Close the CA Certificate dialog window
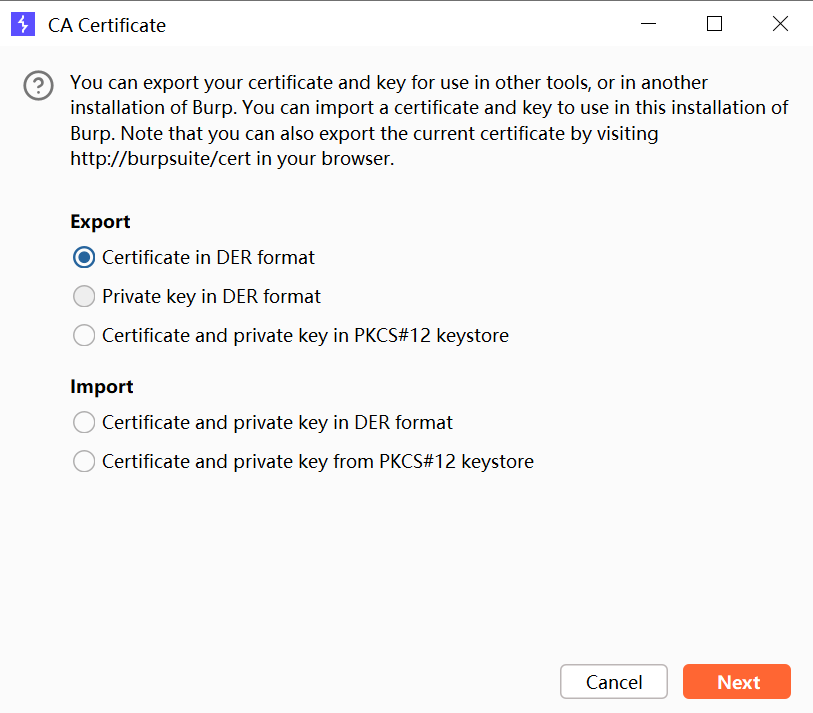The image size is (813, 713). (780, 25)
